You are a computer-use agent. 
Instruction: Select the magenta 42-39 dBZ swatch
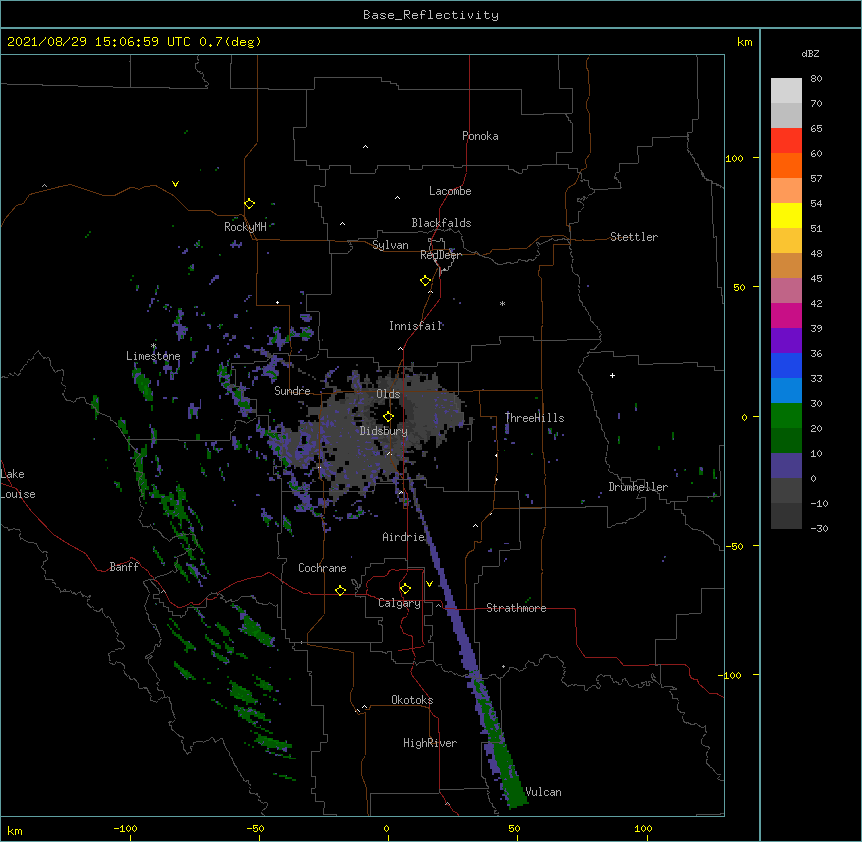[786, 315]
